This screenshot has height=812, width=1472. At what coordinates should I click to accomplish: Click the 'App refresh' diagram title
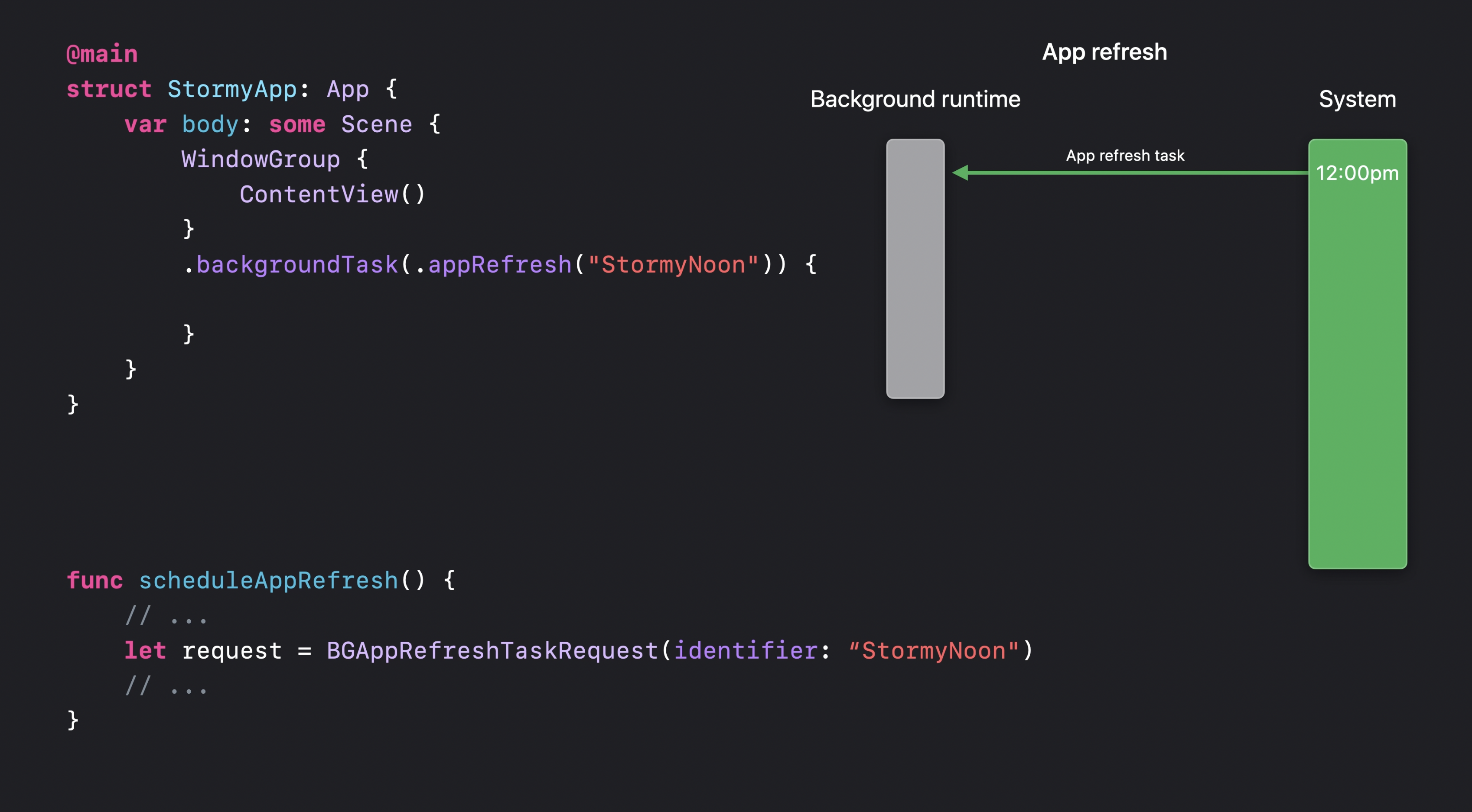(x=1104, y=52)
